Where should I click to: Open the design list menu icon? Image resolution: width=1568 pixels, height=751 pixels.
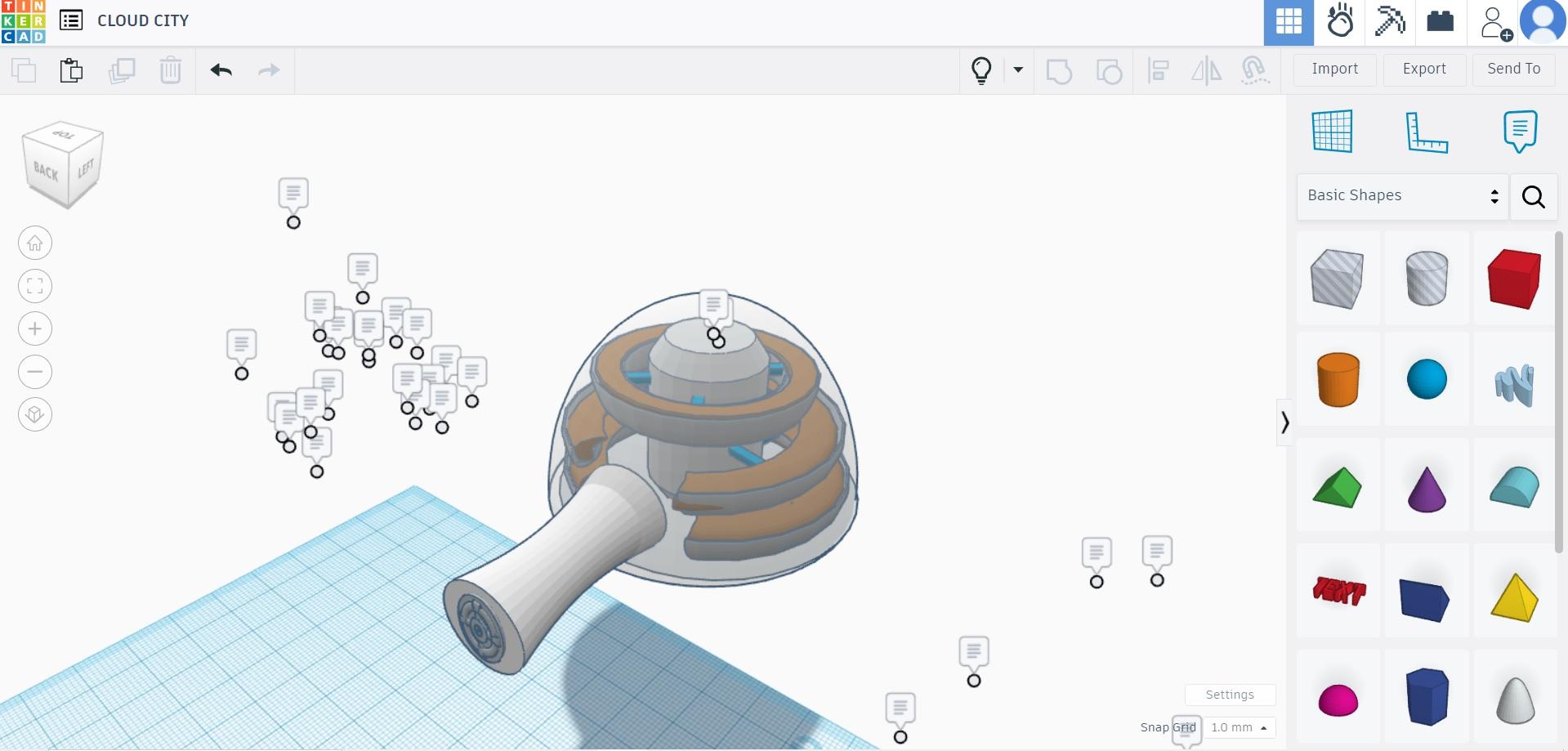(x=71, y=20)
